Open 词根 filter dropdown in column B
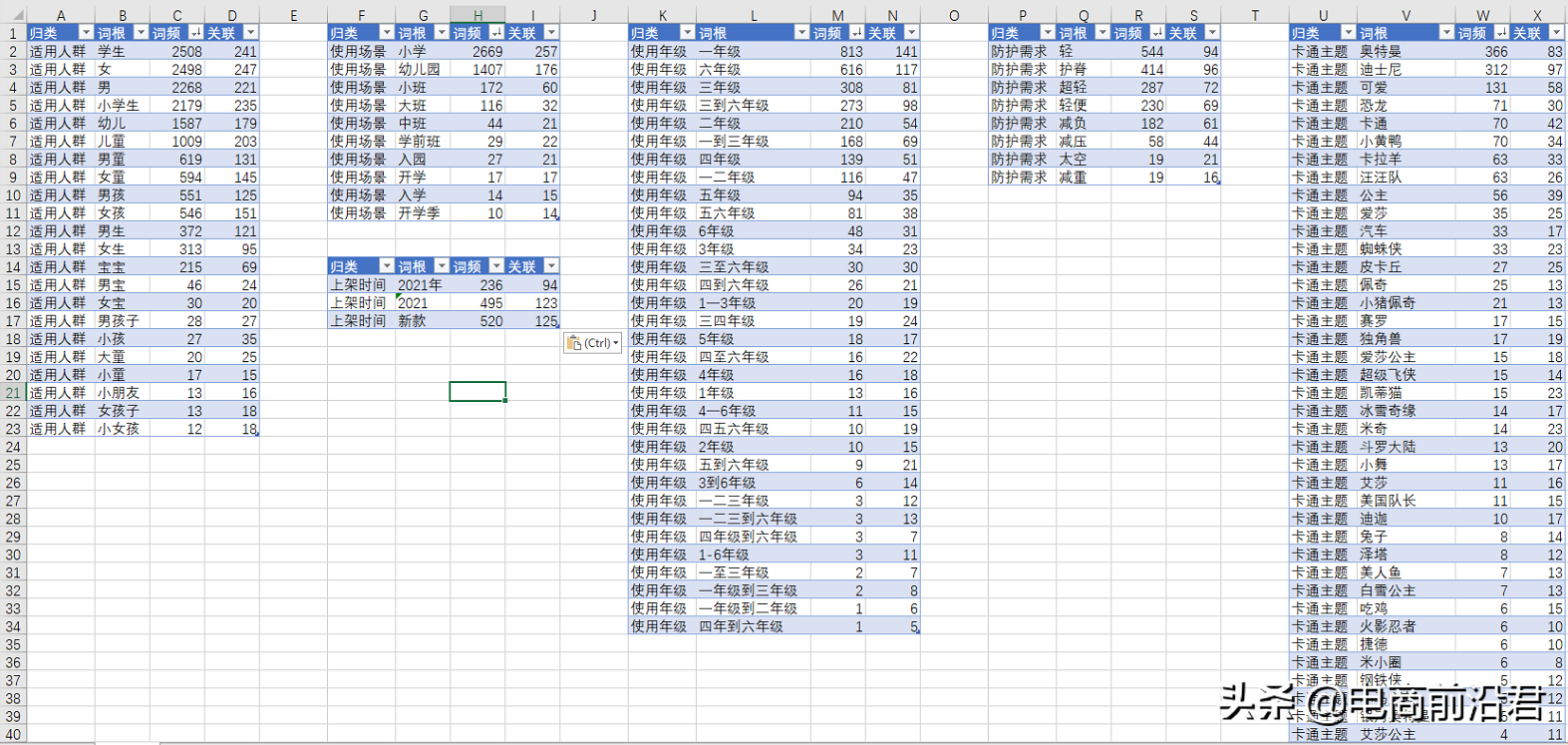The height and width of the screenshot is (745, 1568). pos(141,33)
